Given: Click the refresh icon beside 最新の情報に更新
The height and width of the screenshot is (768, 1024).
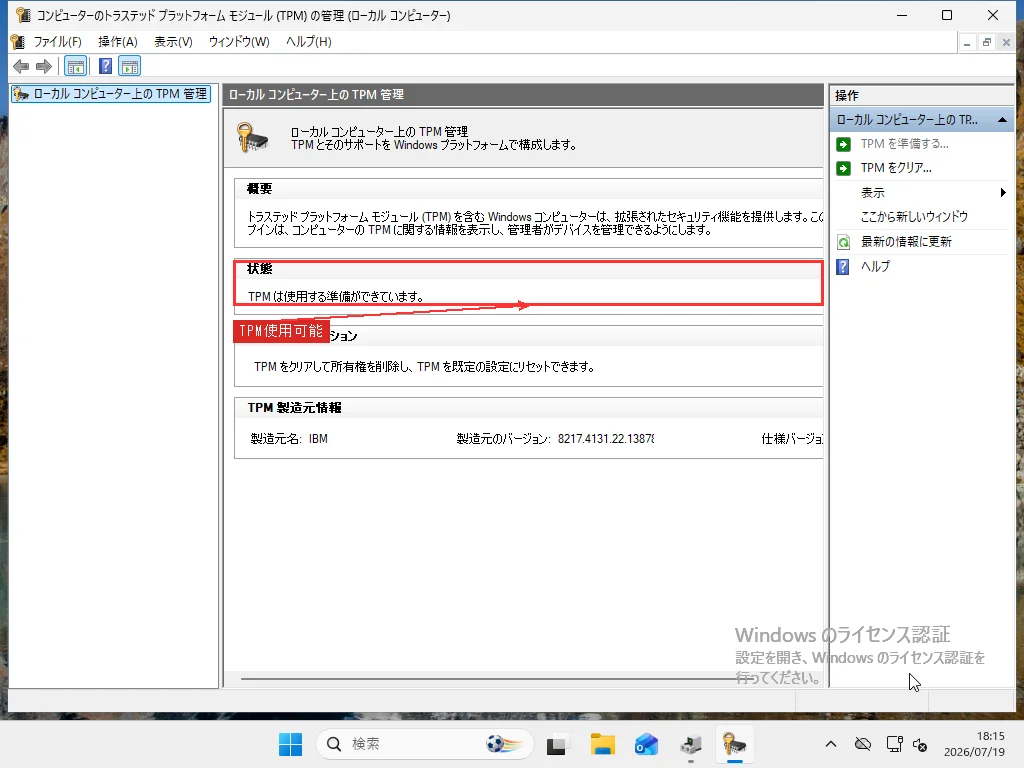Looking at the screenshot, I should pos(844,242).
